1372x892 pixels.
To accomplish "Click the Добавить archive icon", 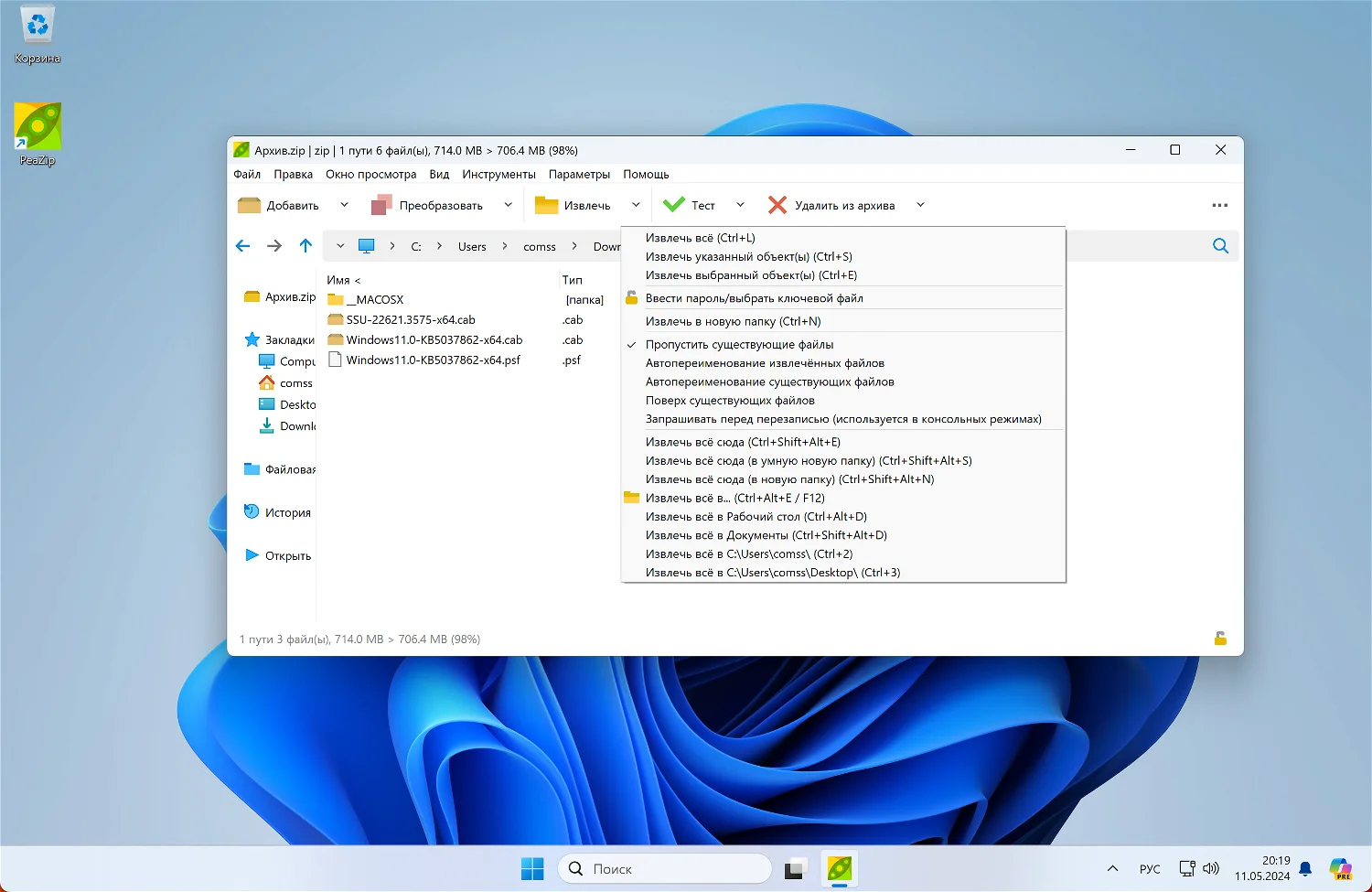I will pos(249,206).
